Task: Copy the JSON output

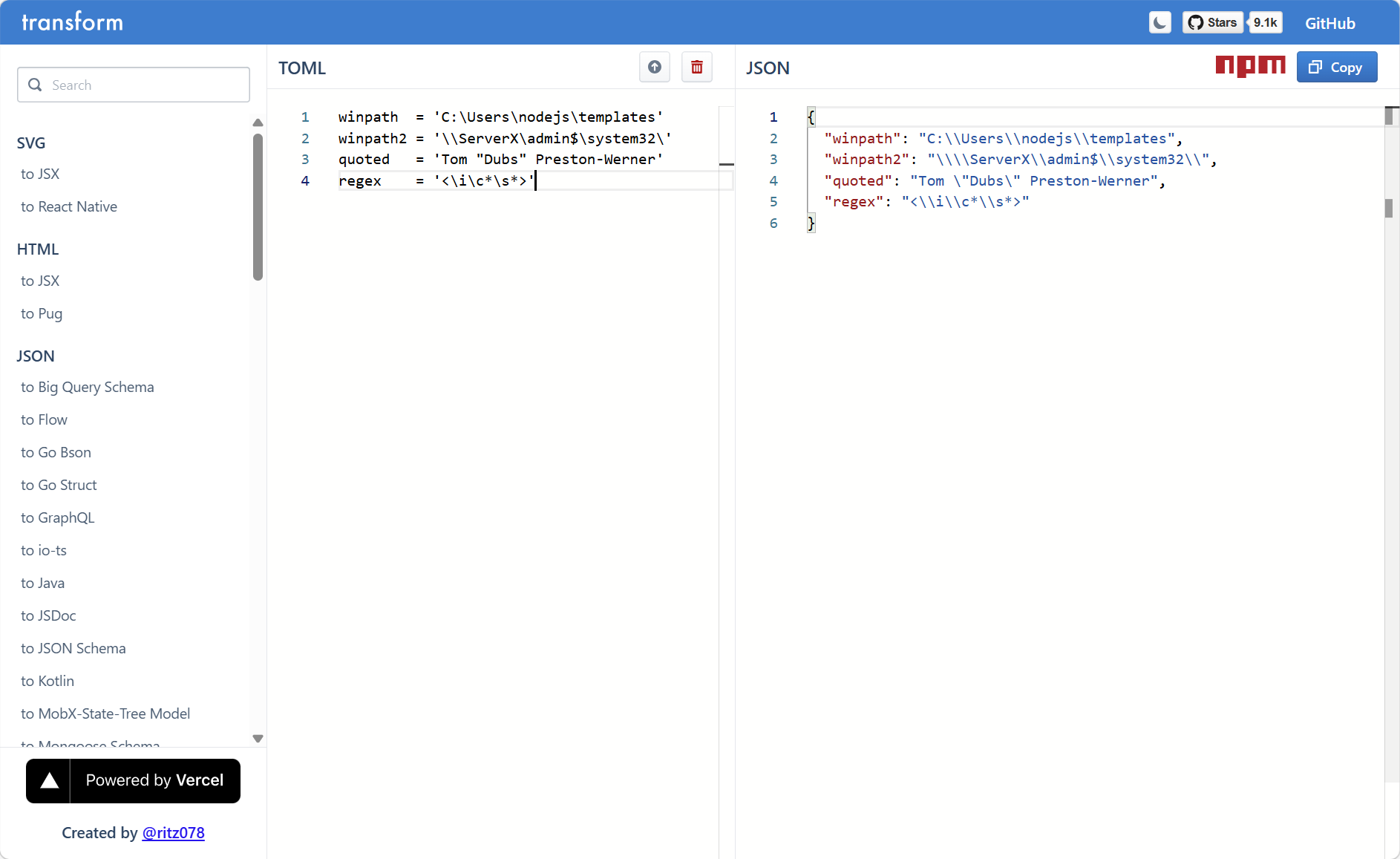Action: click(1336, 68)
